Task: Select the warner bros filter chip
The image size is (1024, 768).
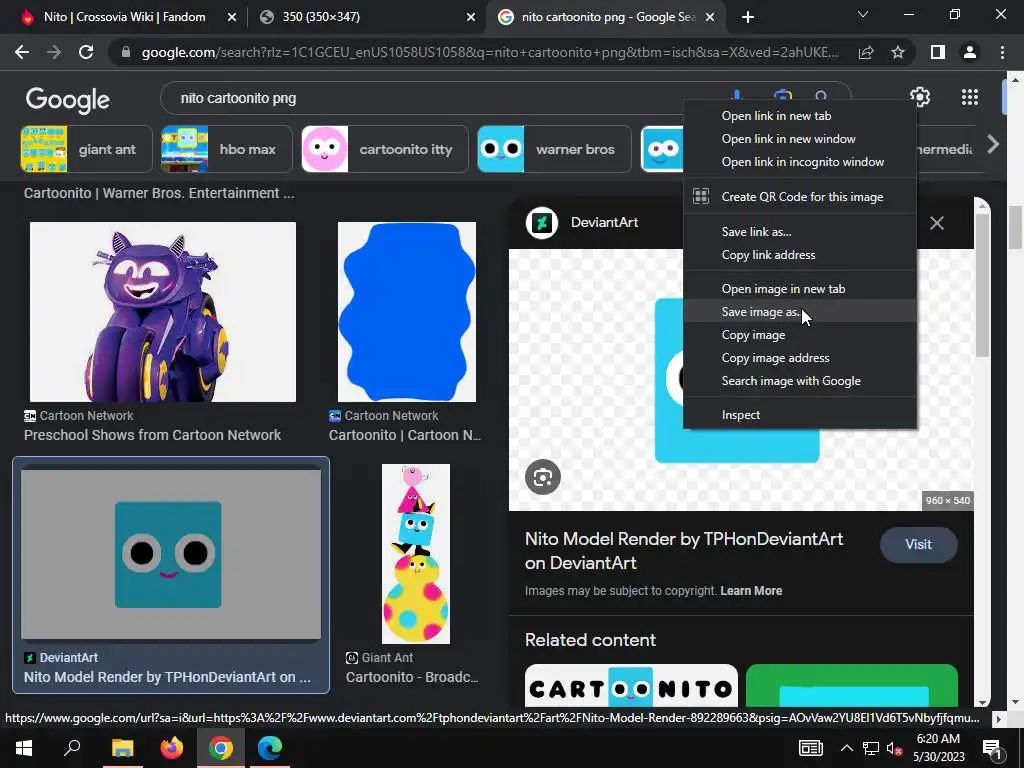Action: click(554, 149)
